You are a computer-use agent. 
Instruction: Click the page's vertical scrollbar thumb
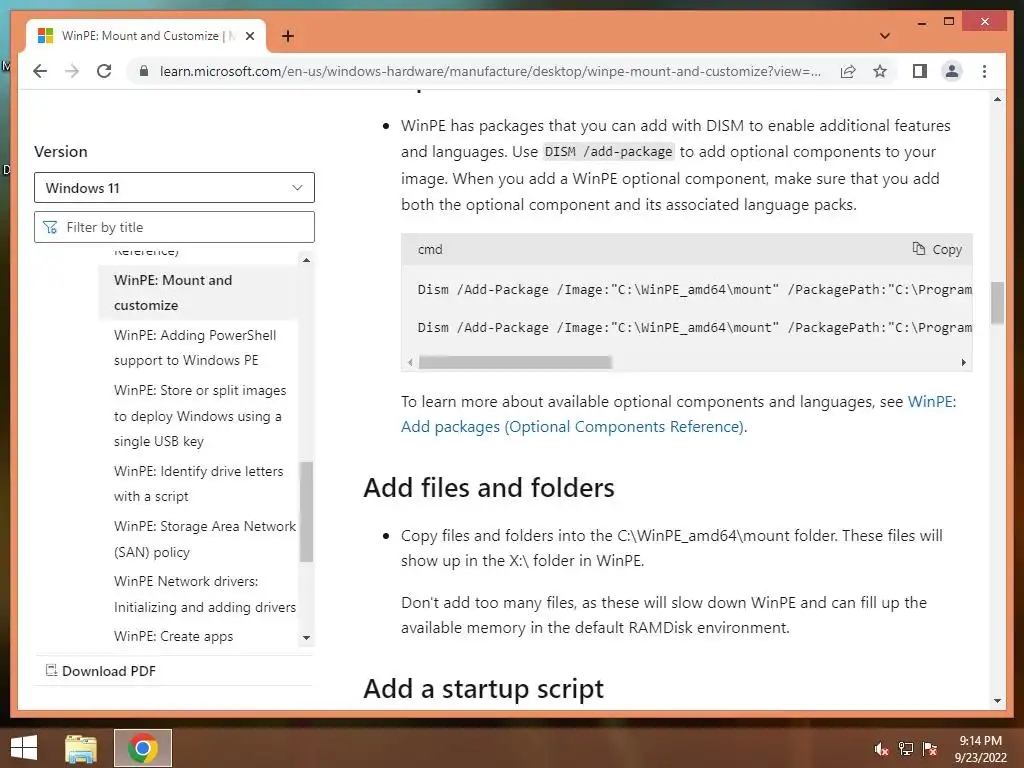click(997, 302)
